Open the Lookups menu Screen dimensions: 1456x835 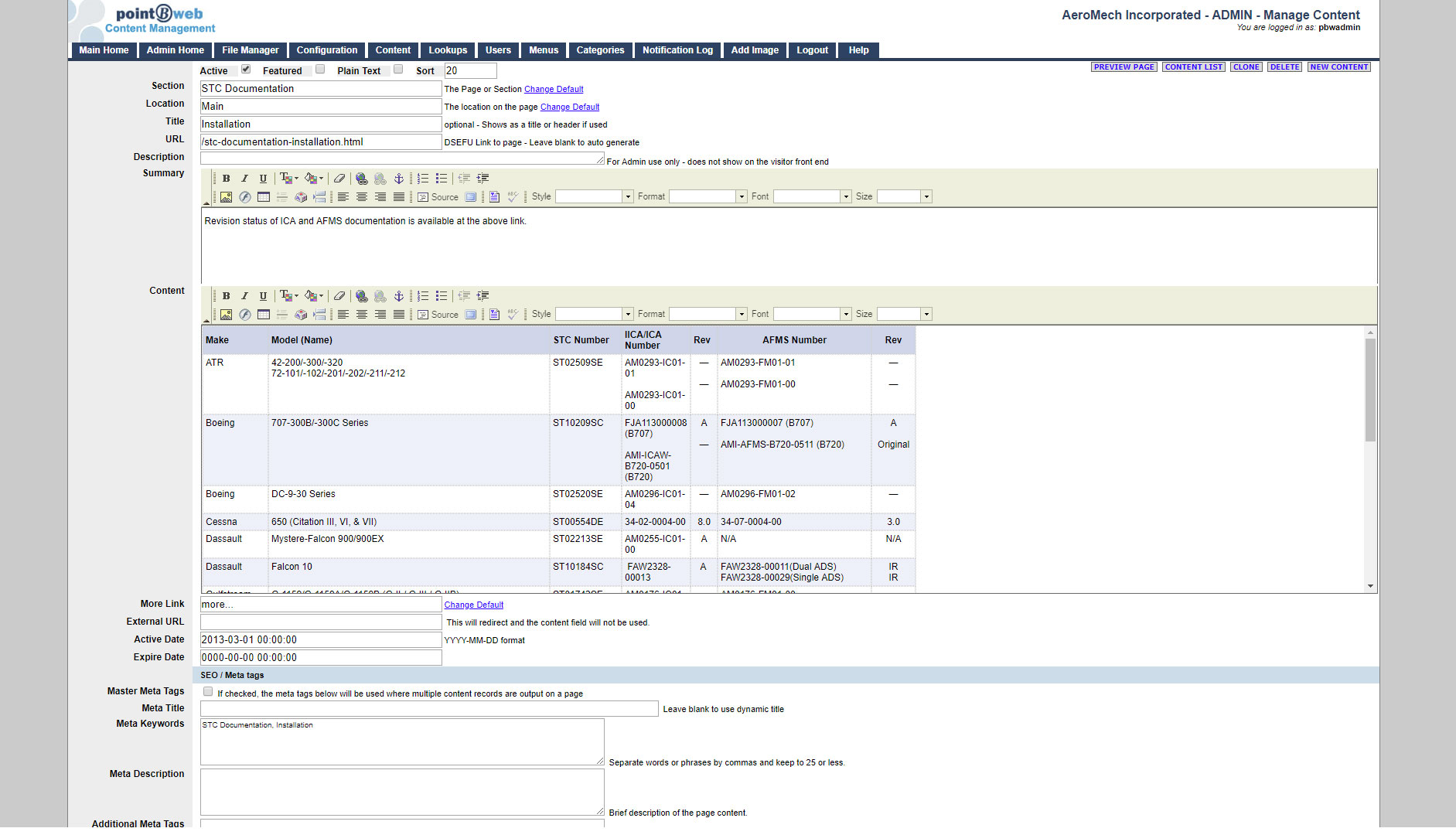pyautogui.click(x=448, y=50)
